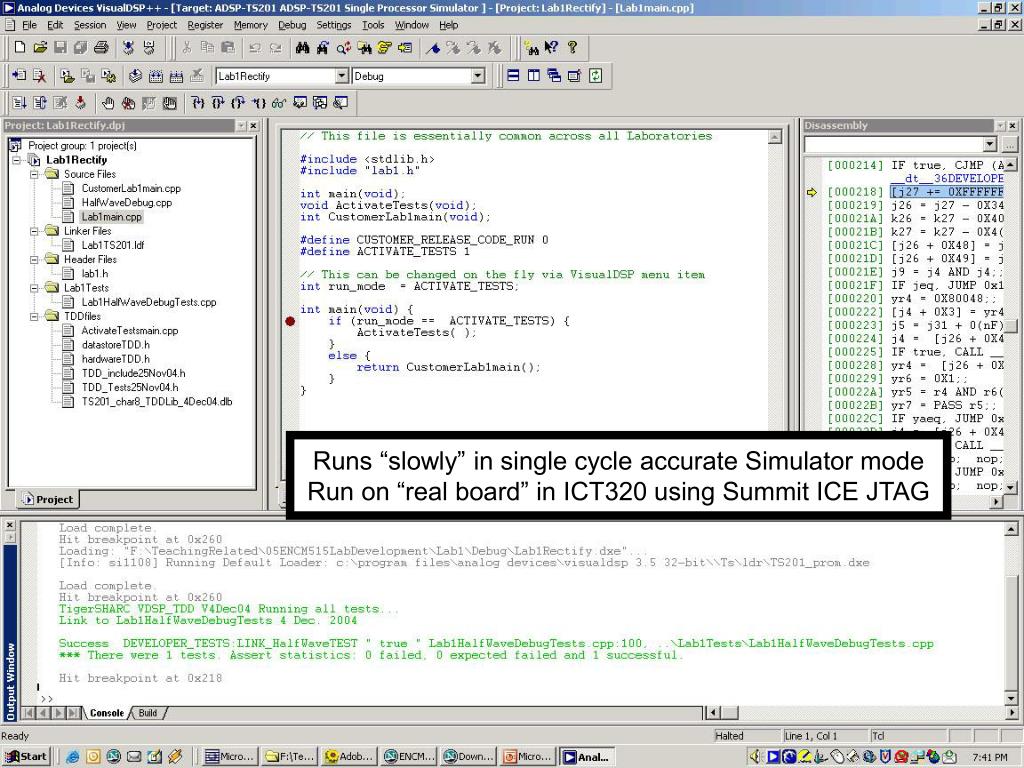Click the Project tab below file tree

point(47,500)
